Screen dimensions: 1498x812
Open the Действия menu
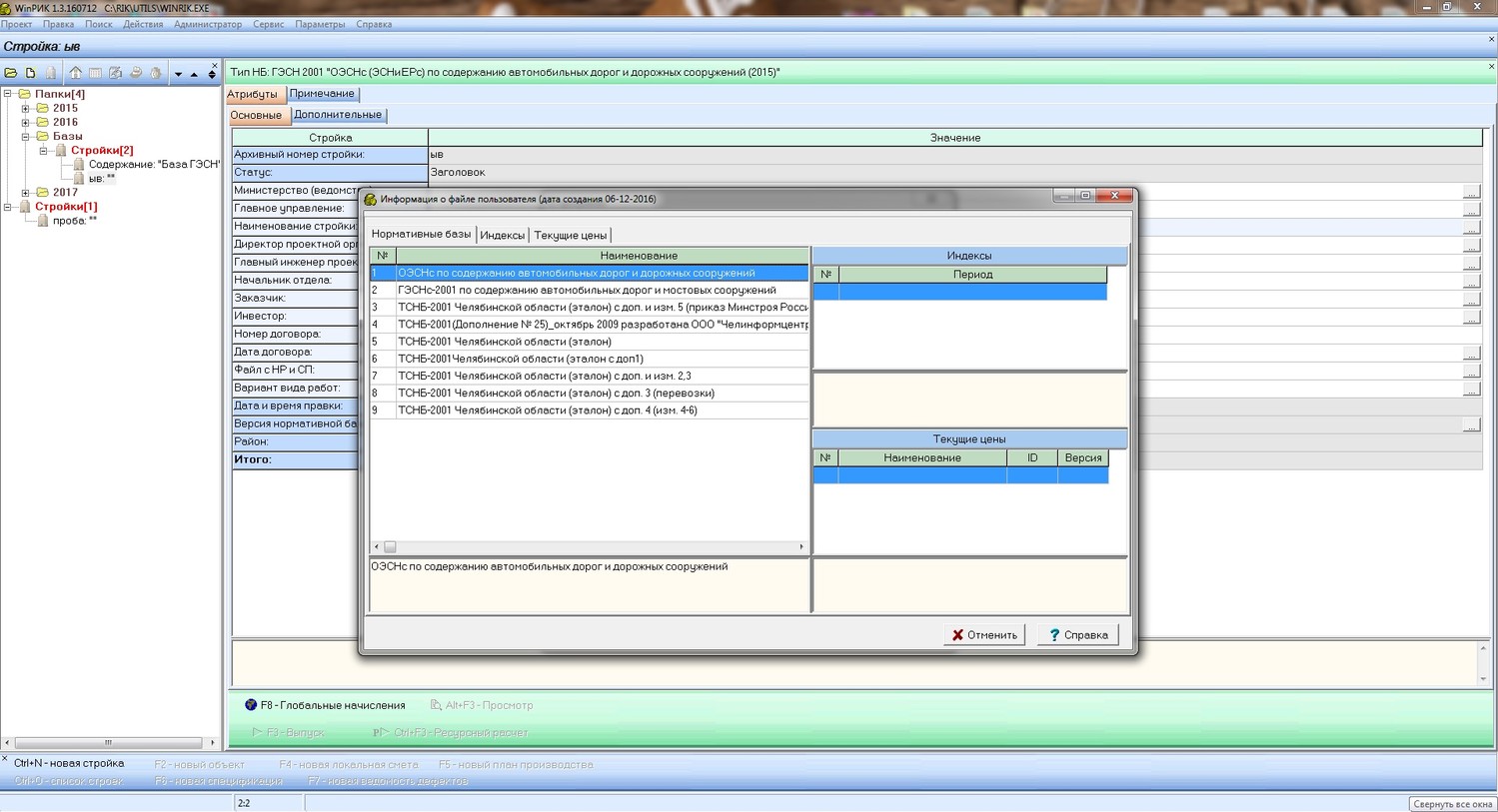[143, 24]
